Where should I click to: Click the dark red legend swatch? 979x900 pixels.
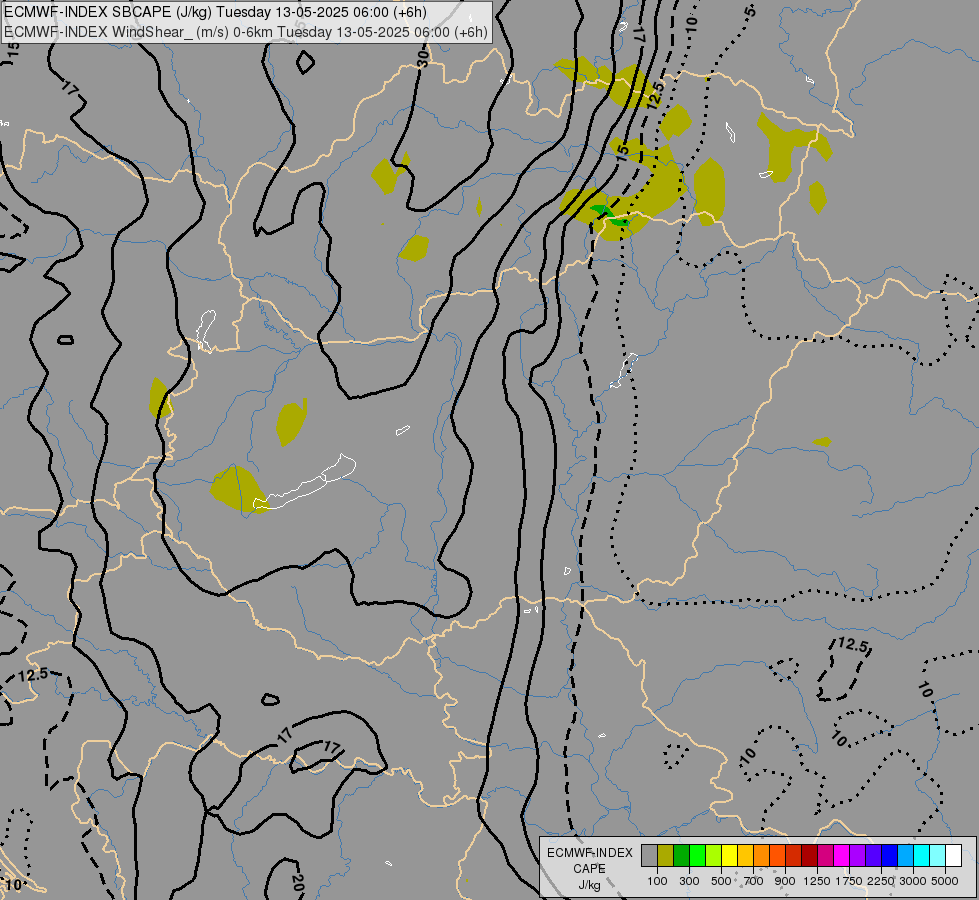(x=809, y=856)
